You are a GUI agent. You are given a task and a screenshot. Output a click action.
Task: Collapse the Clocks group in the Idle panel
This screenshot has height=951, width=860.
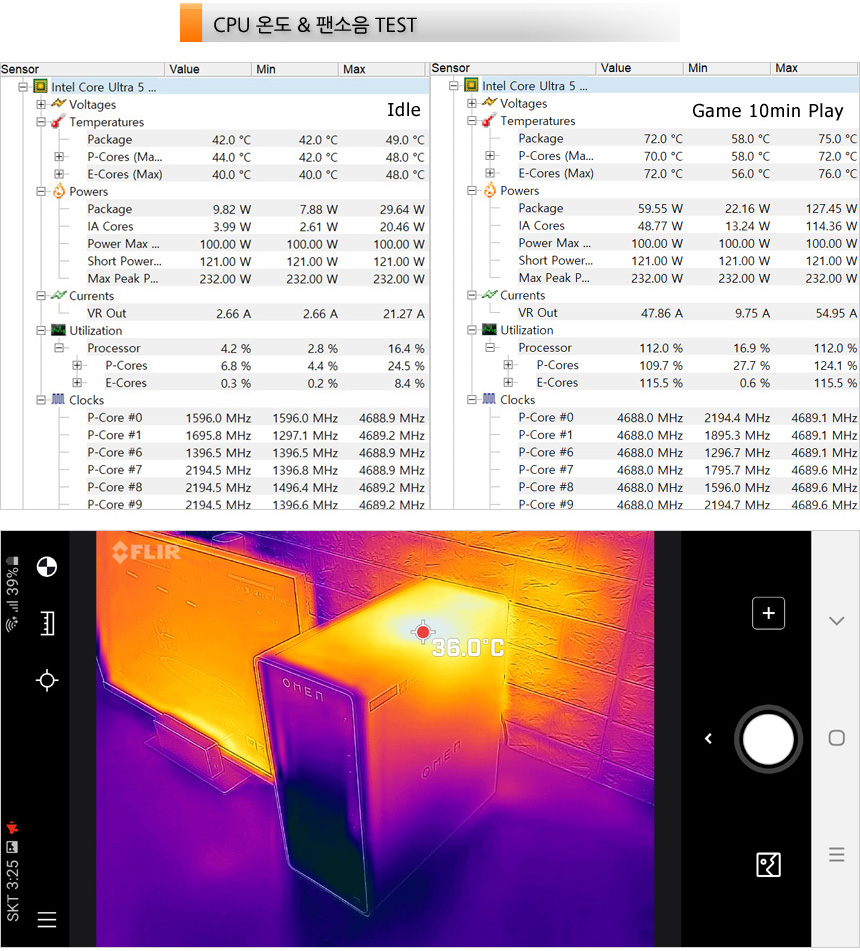coord(41,400)
